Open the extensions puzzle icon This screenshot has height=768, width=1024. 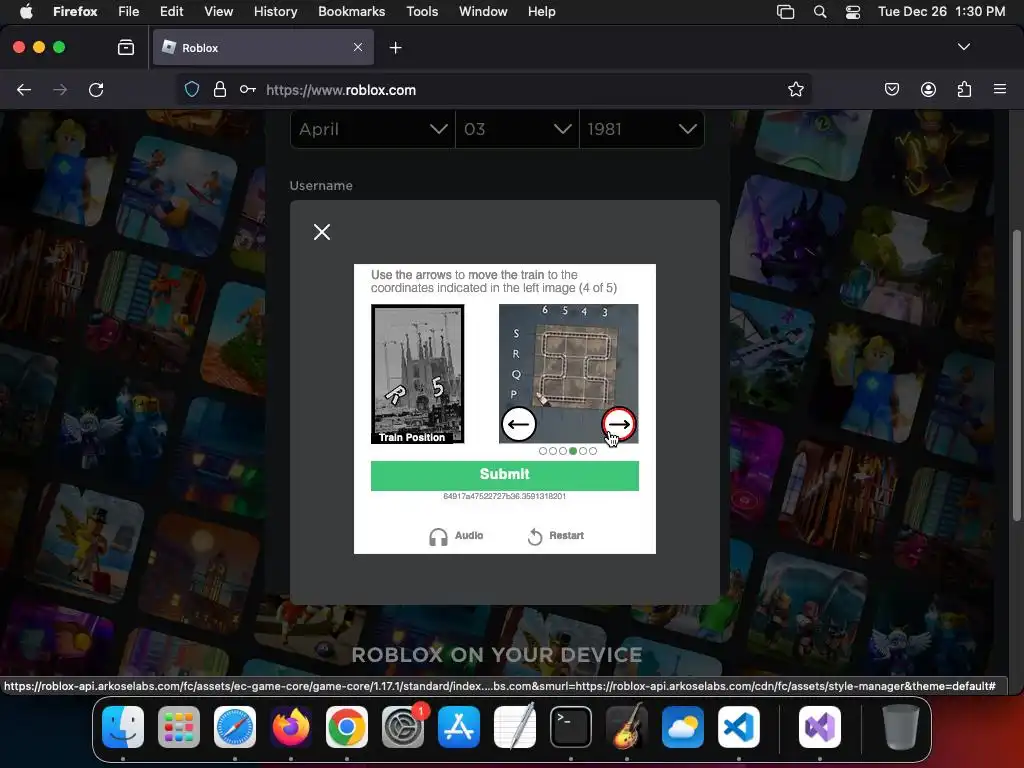pos(964,89)
